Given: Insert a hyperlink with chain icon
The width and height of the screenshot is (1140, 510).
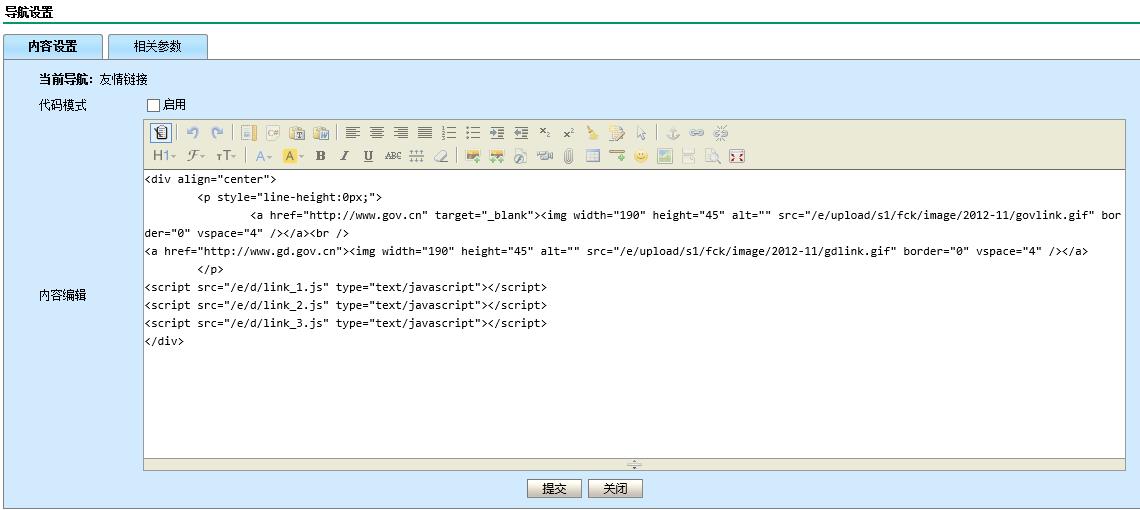Looking at the screenshot, I should tap(697, 132).
